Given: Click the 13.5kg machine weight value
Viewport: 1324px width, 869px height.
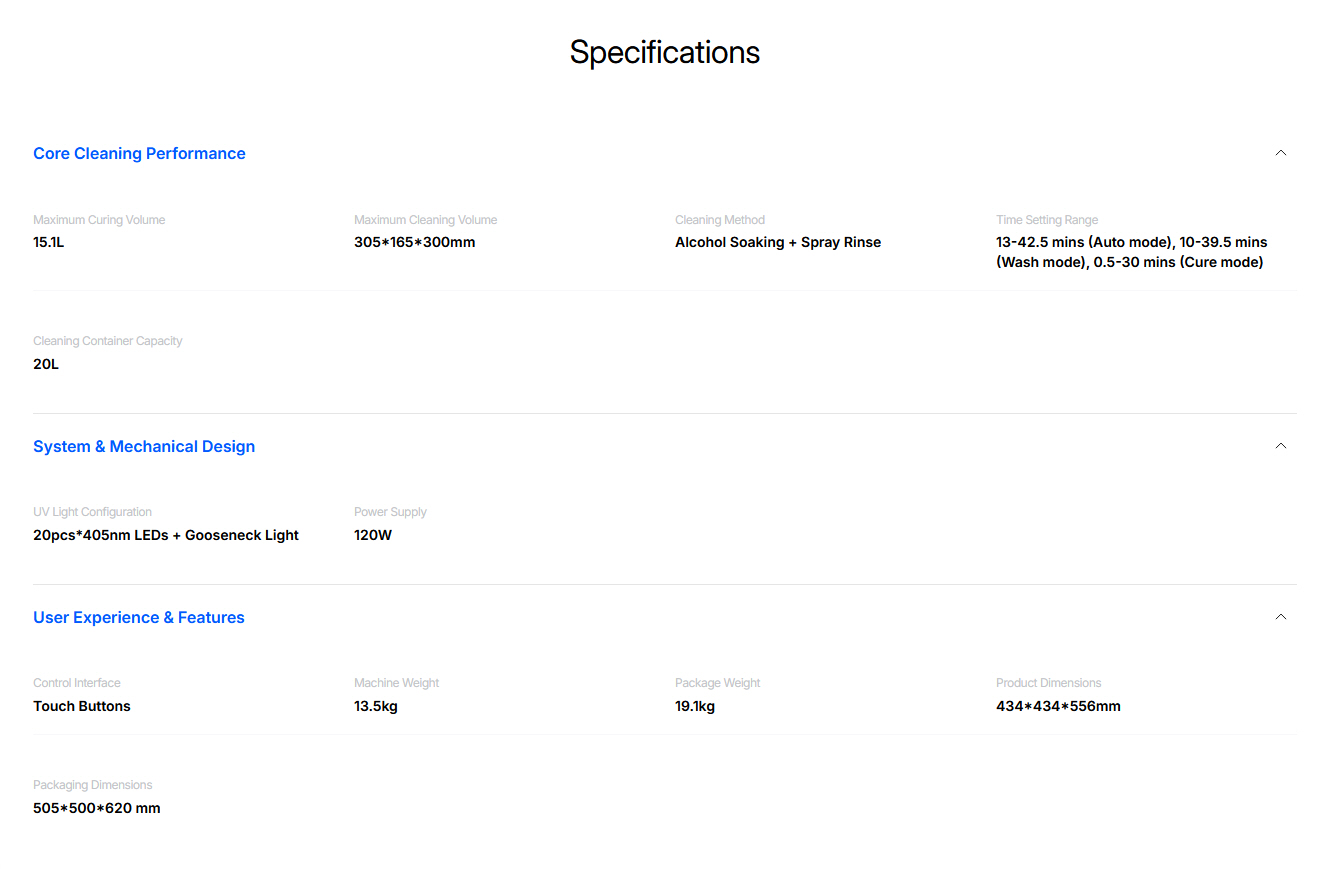Looking at the screenshot, I should click(376, 706).
